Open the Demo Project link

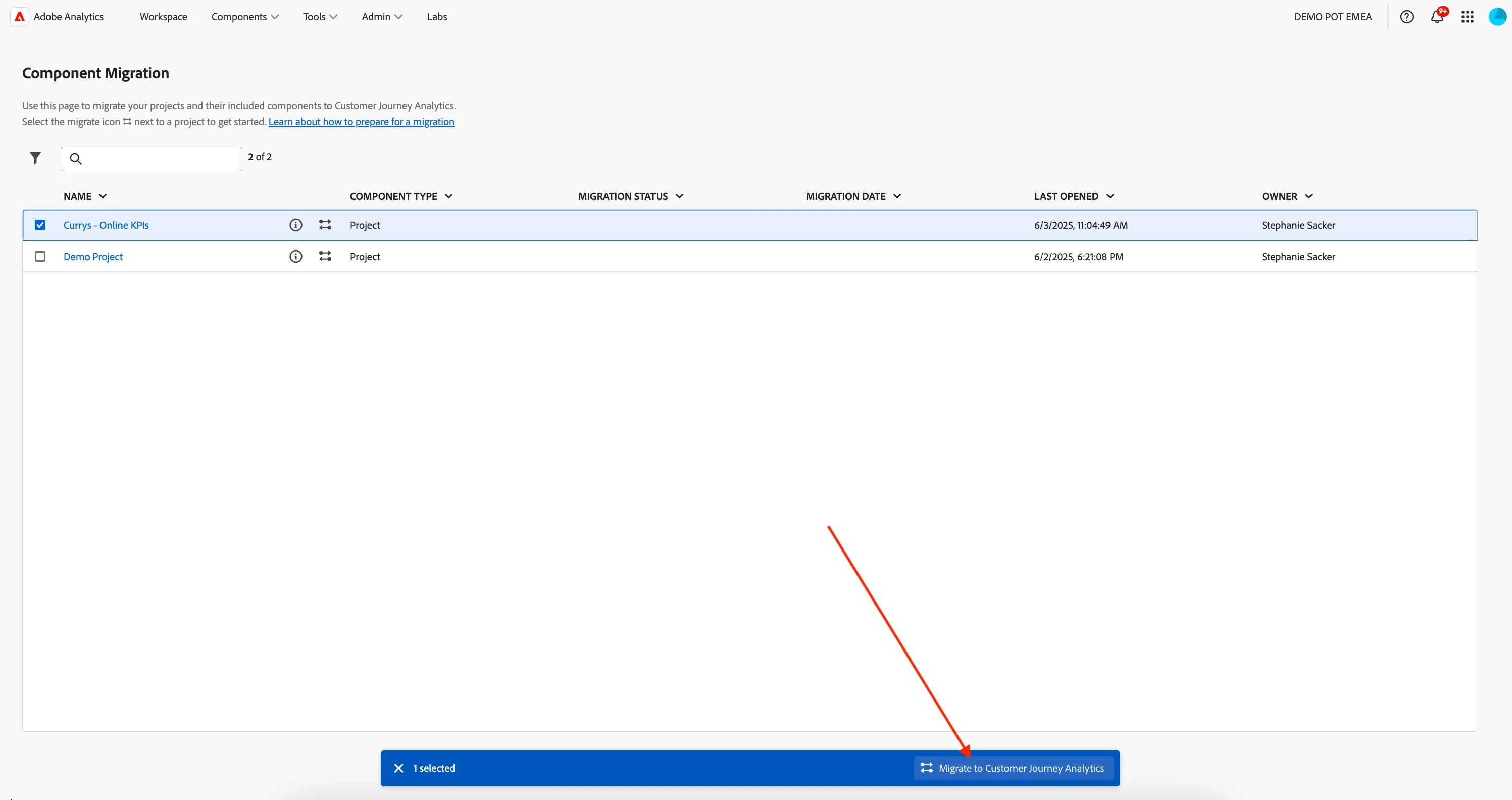pyautogui.click(x=93, y=257)
